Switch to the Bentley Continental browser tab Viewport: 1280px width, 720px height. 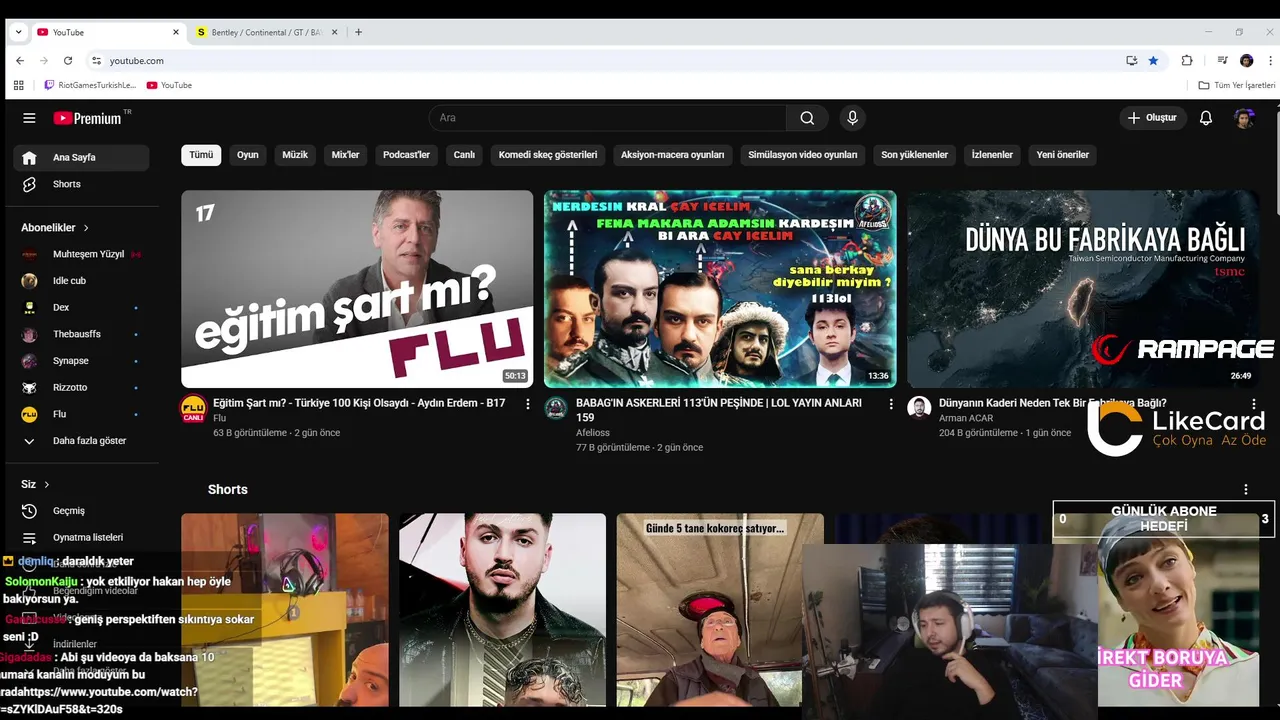tap(266, 32)
